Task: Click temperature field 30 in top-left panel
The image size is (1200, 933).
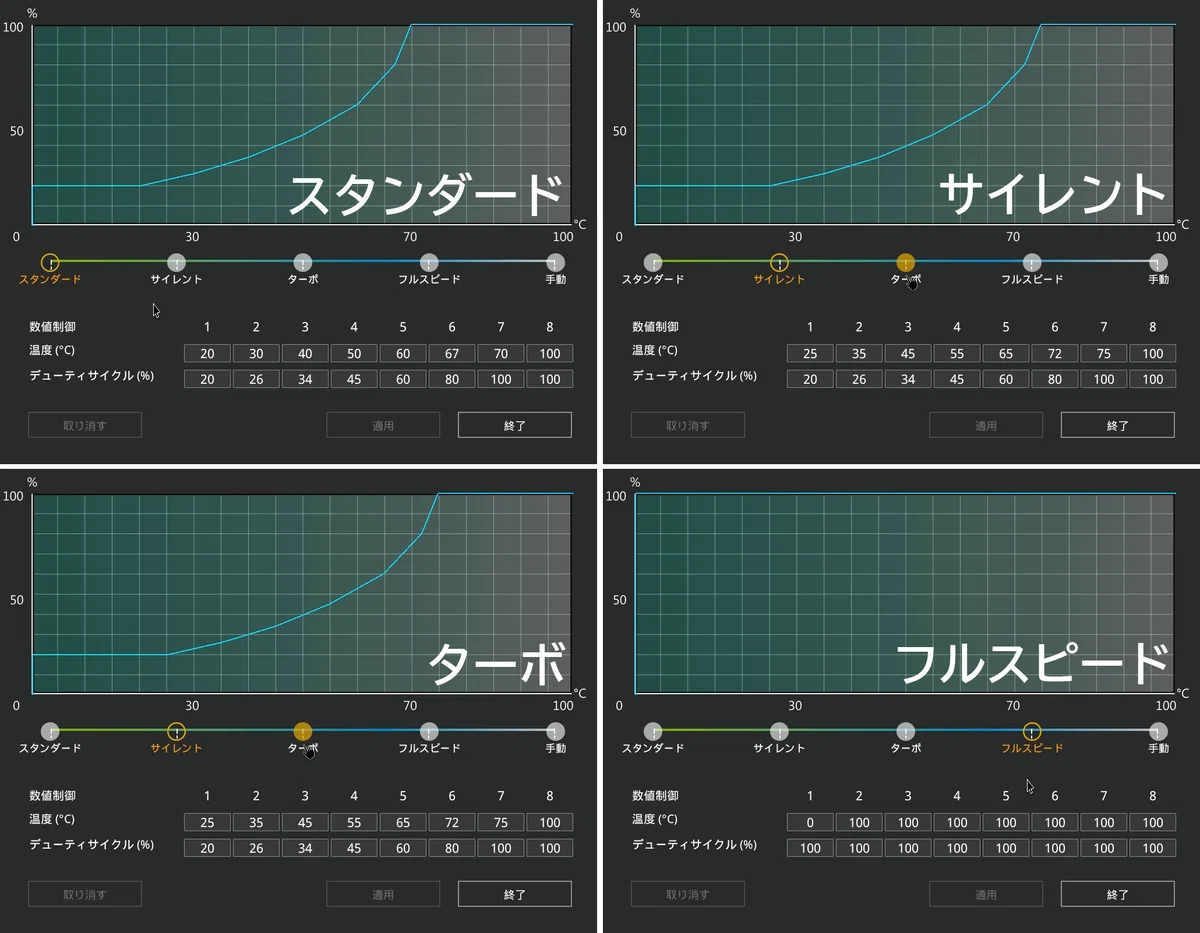Action: (x=256, y=353)
